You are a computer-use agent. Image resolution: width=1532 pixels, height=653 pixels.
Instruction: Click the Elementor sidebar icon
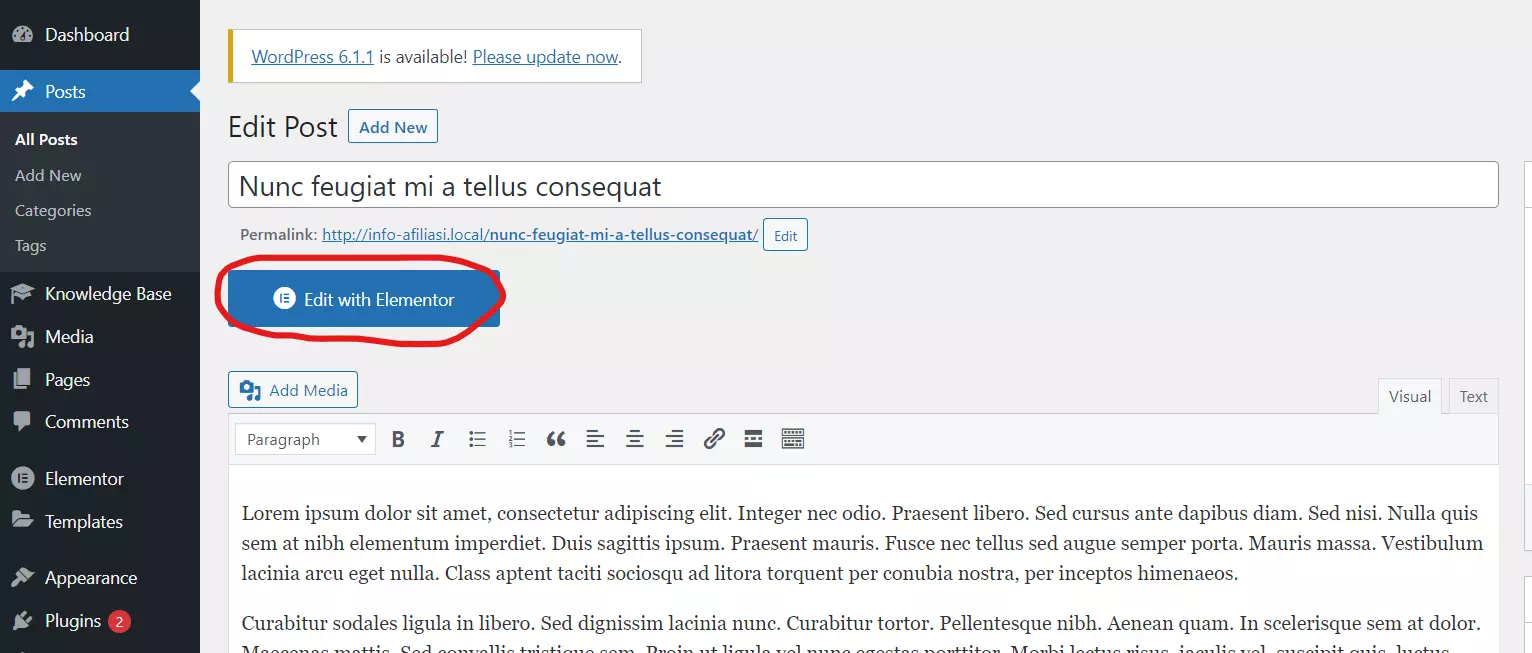22,478
